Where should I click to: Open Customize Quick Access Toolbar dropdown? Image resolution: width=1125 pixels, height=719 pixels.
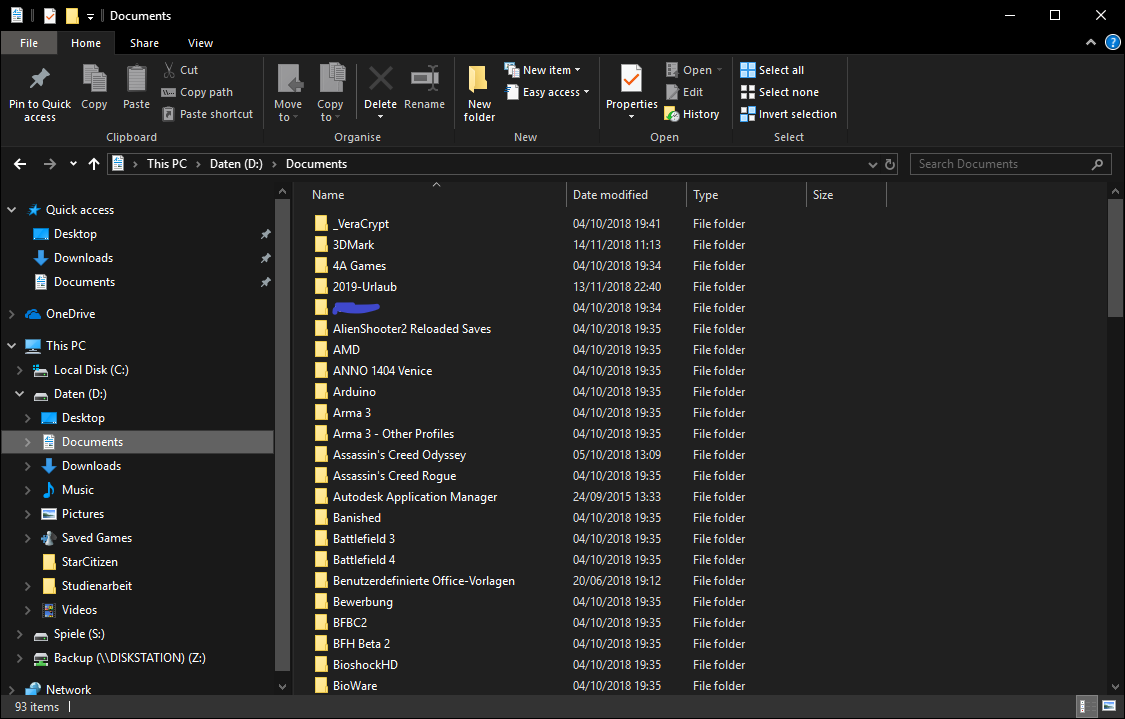click(90, 17)
